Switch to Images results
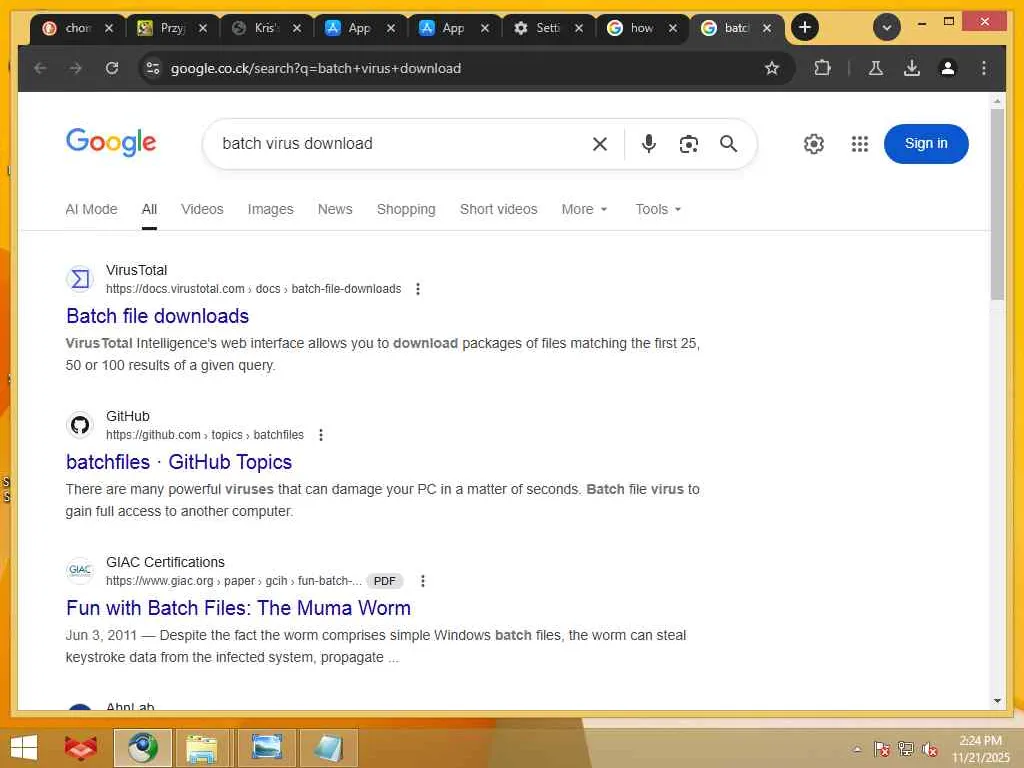Viewport: 1024px width, 768px height. (270, 209)
